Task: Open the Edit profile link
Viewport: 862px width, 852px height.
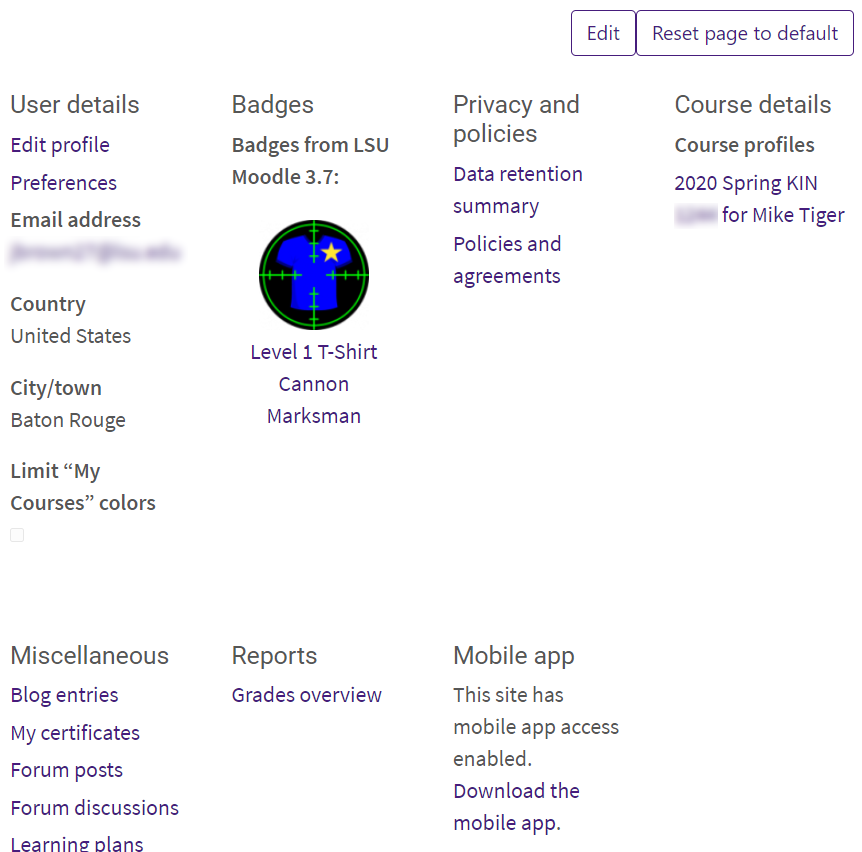Action: tap(60, 145)
